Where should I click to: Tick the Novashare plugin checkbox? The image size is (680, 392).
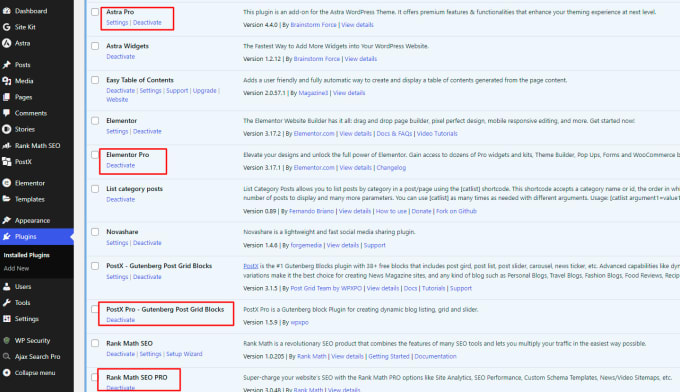coord(95,232)
